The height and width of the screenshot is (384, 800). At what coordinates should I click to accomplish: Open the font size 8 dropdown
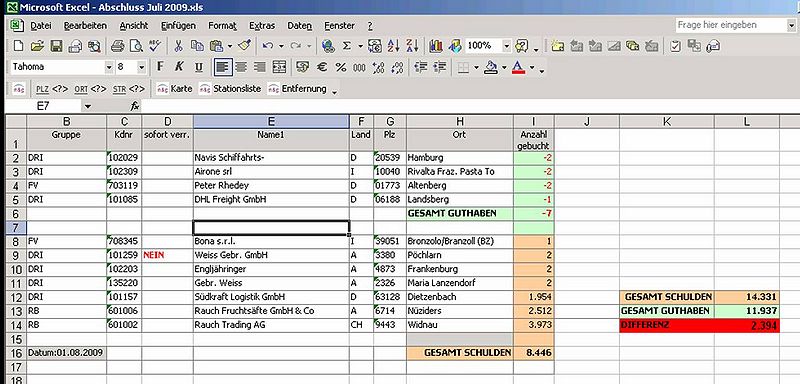142,67
